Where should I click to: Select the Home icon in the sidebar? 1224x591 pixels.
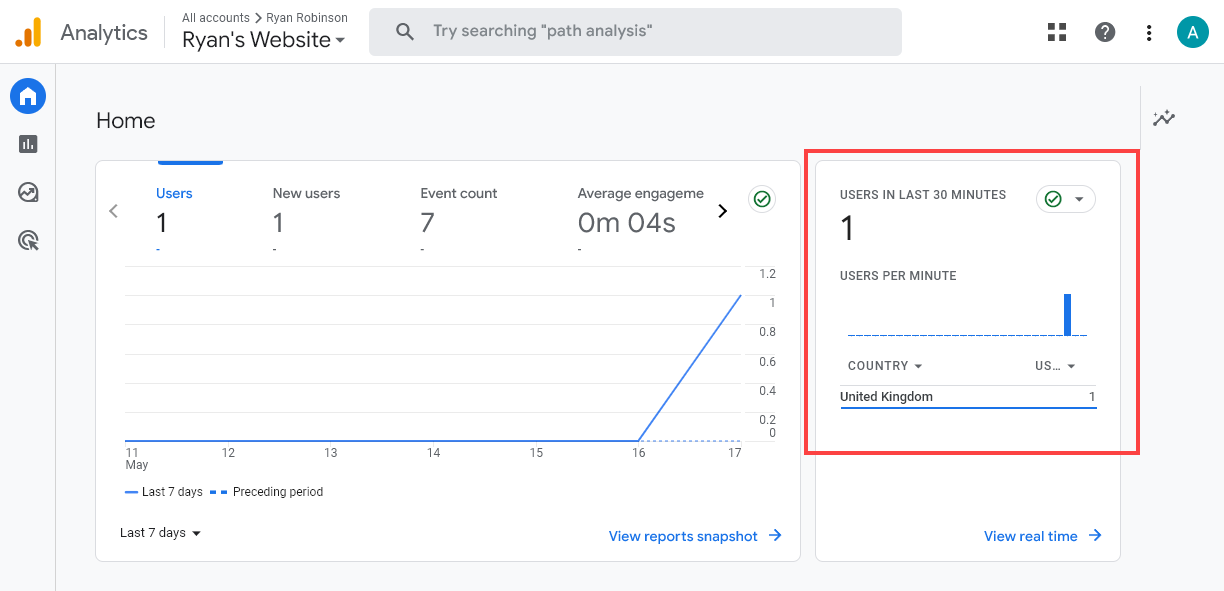point(27,96)
